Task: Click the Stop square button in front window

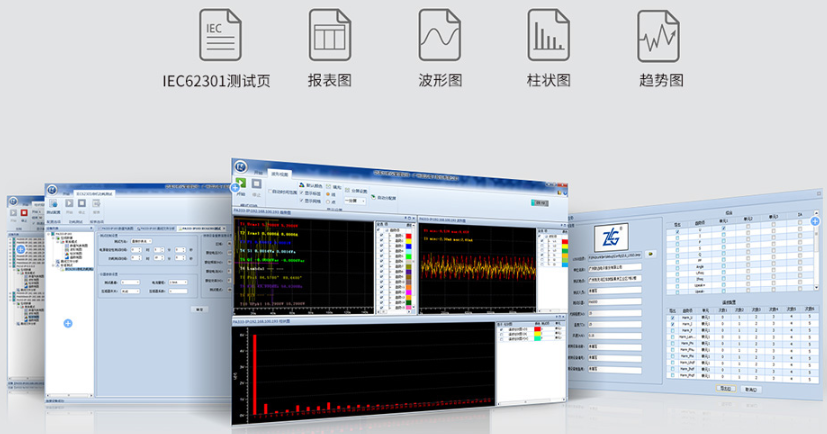Action: 257,184
